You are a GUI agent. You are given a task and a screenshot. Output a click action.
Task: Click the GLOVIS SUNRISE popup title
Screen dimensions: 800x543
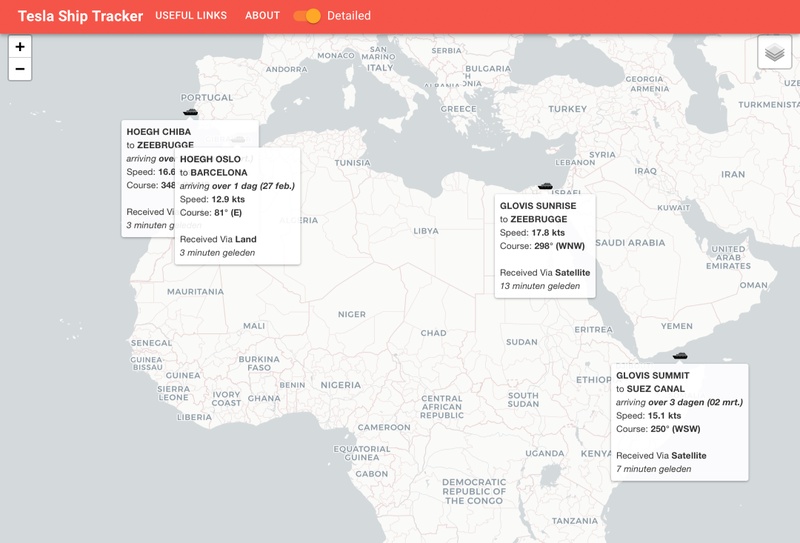point(538,206)
